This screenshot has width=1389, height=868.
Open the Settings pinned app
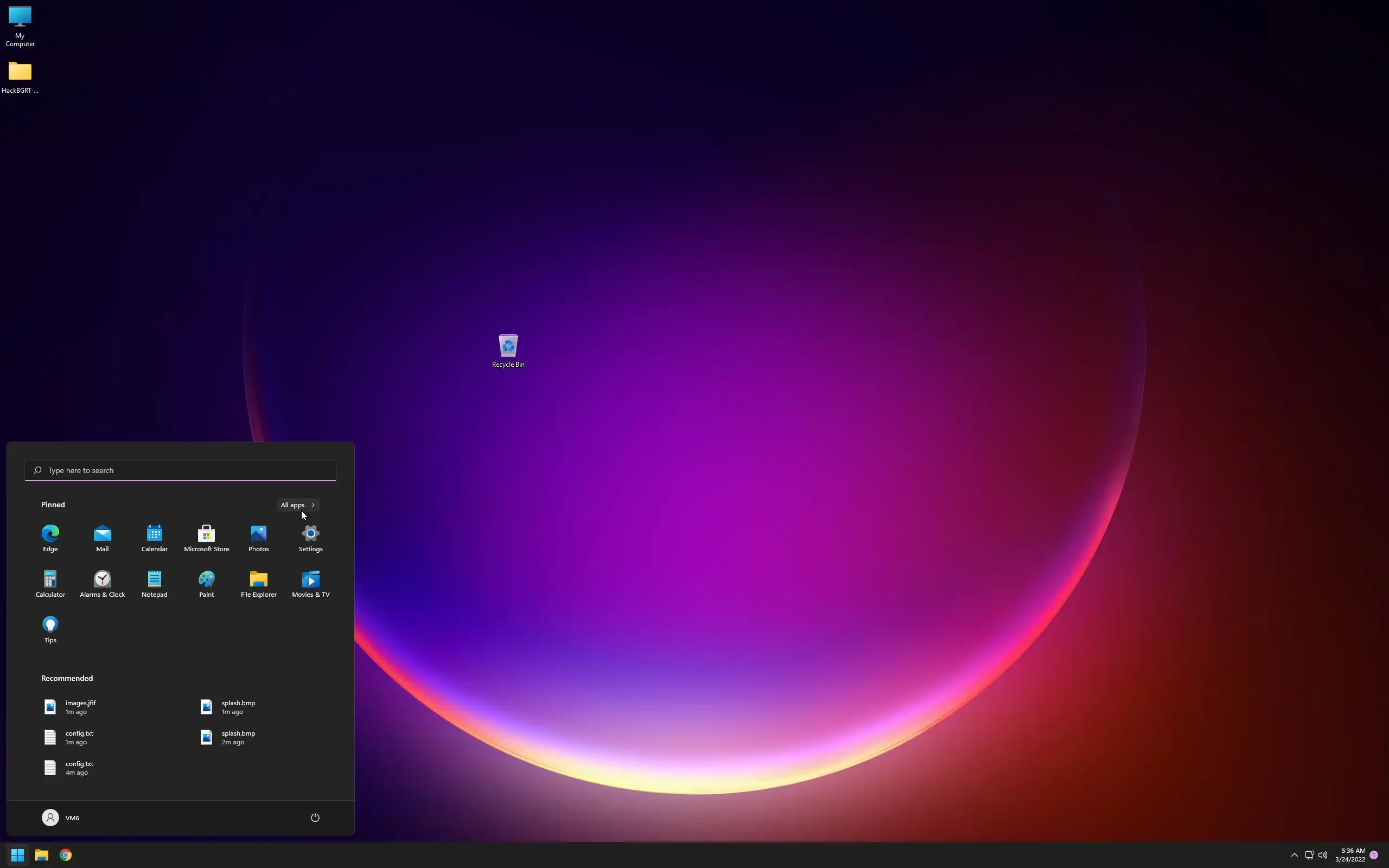pyautogui.click(x=310, y=538)
